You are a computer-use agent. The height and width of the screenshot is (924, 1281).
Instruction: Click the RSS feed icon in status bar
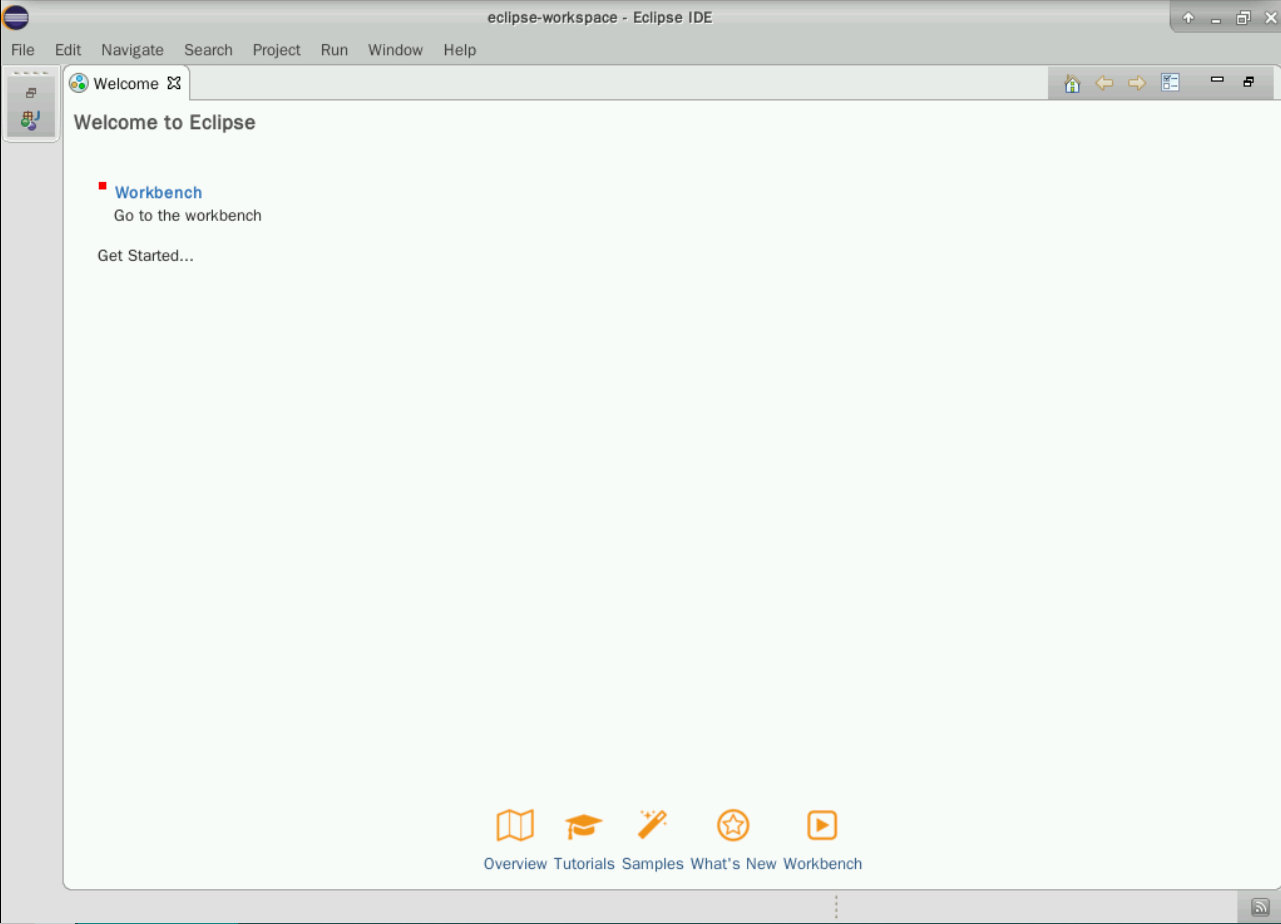click(x=1260, y=907)
